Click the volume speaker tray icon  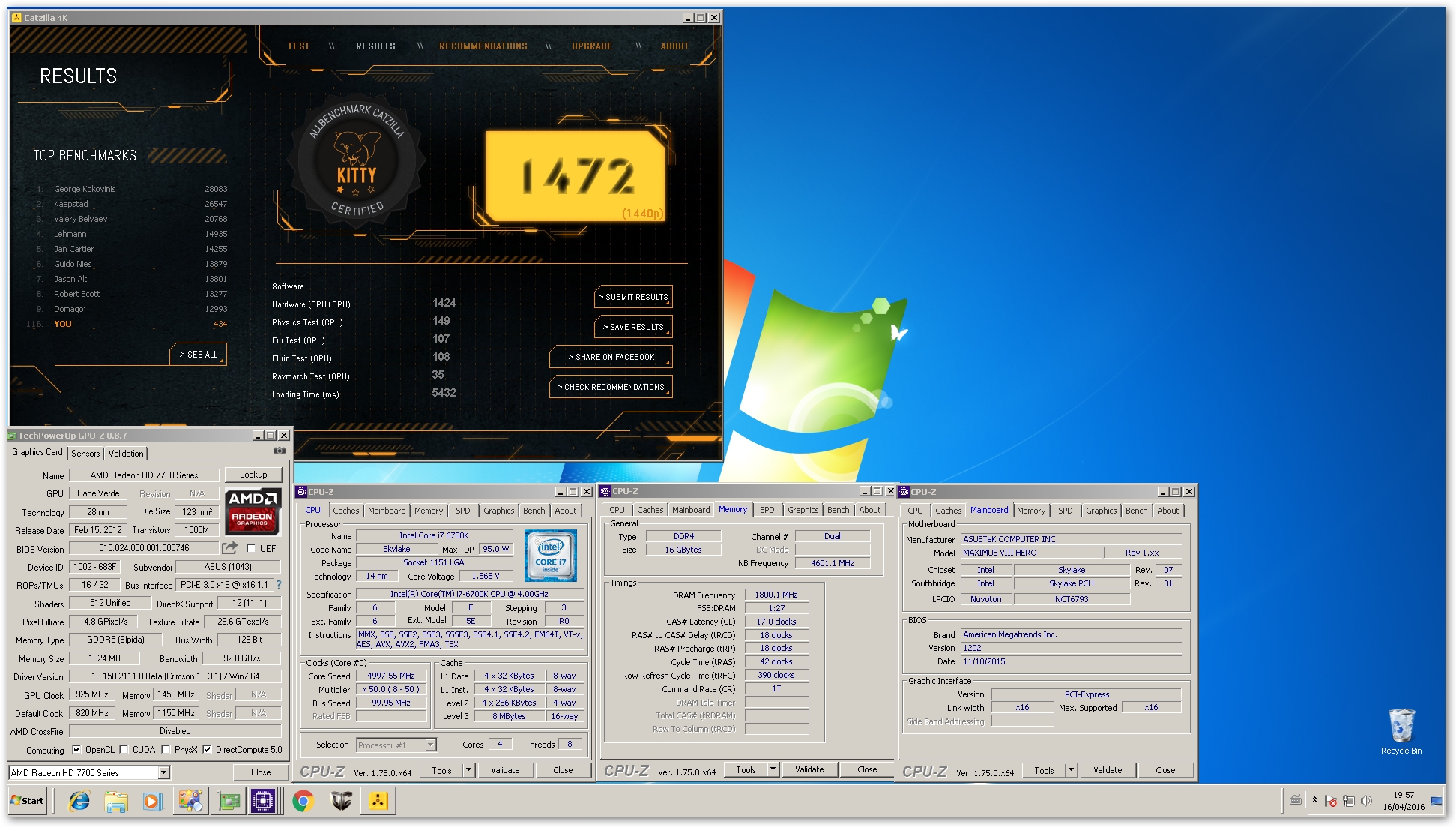point(1366,801)
